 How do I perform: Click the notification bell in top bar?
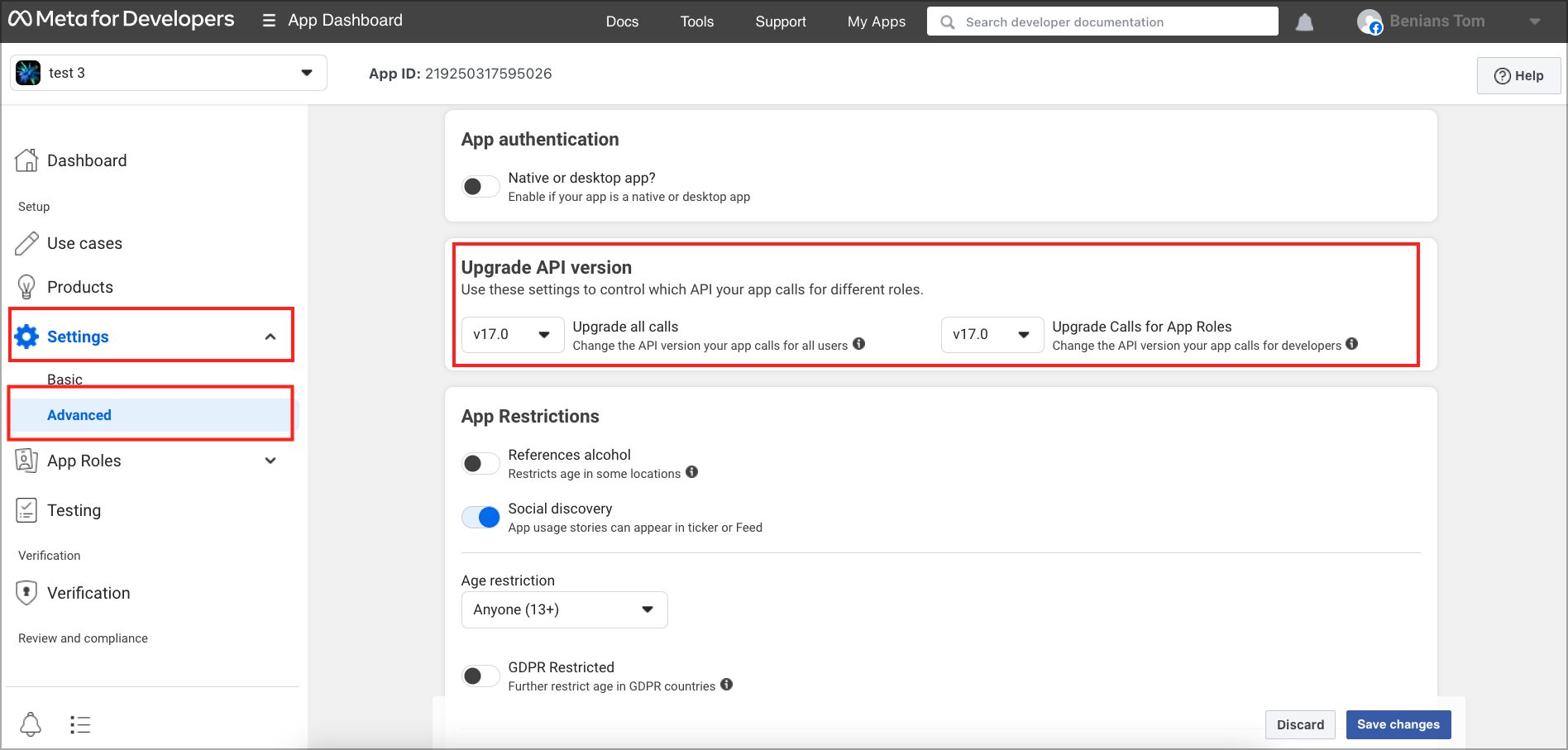pos(1304,22)
